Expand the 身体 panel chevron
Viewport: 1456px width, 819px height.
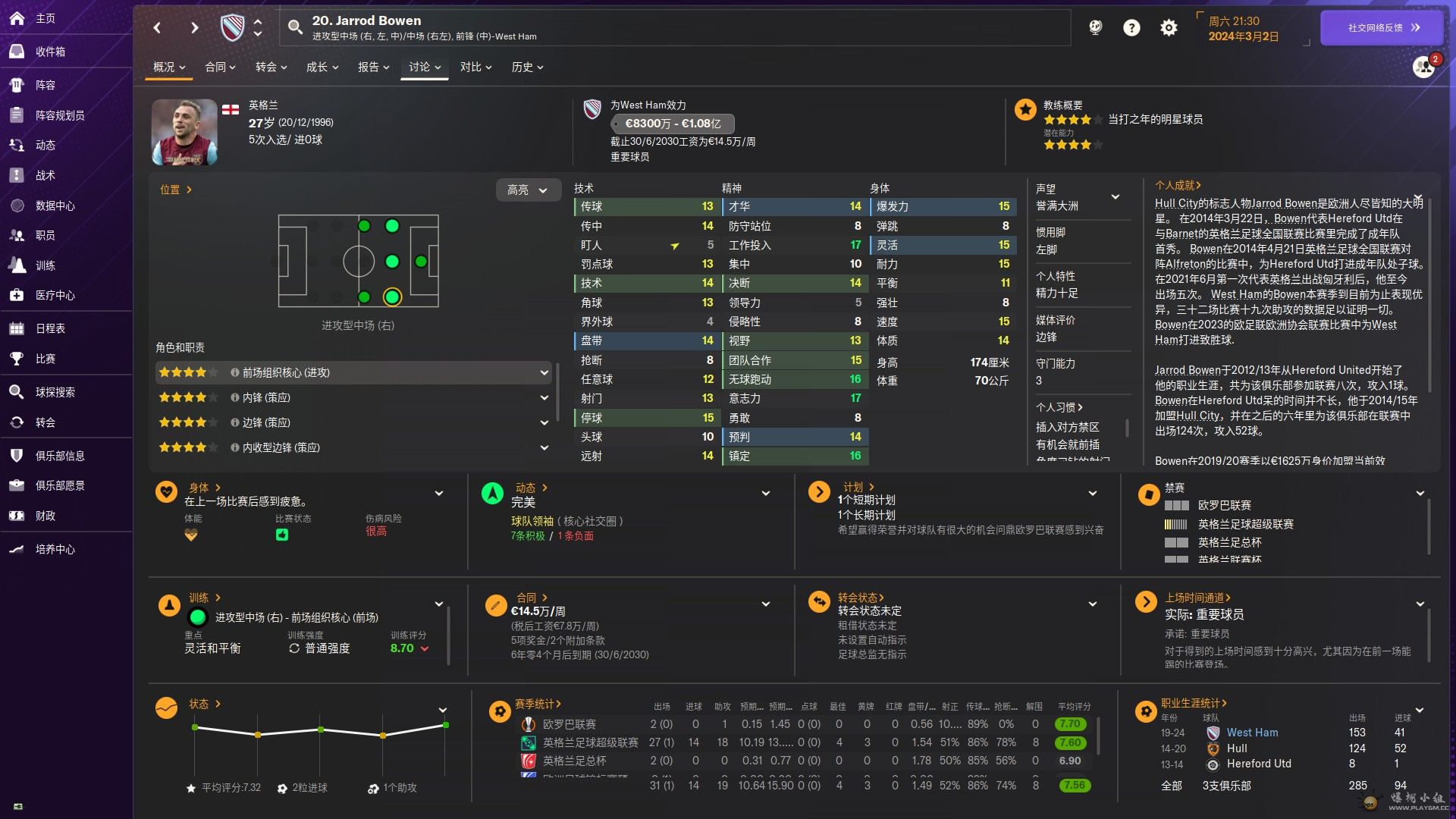pyautogui.click(x=439, y=494)
